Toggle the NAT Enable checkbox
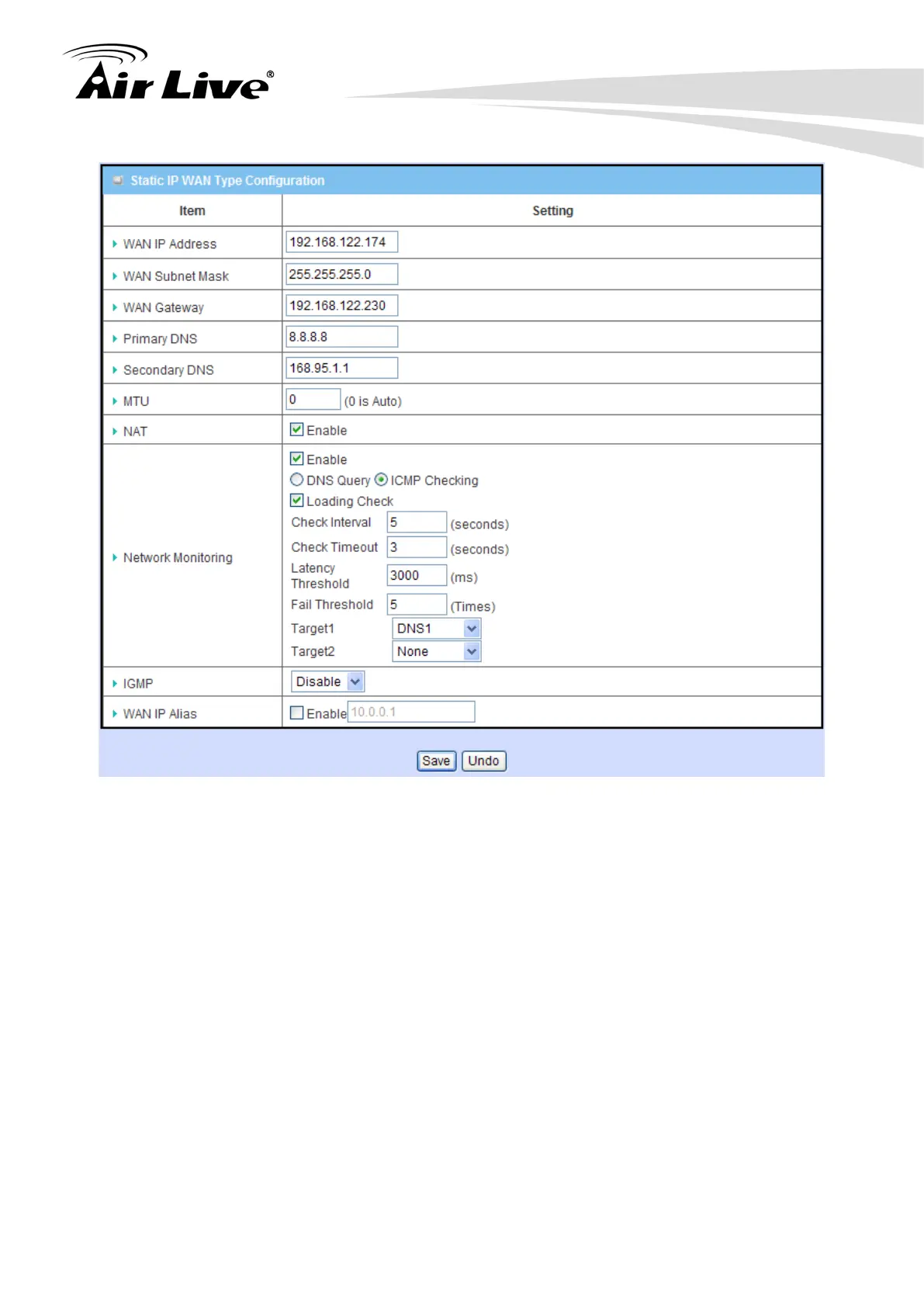 tap(296, 429)
